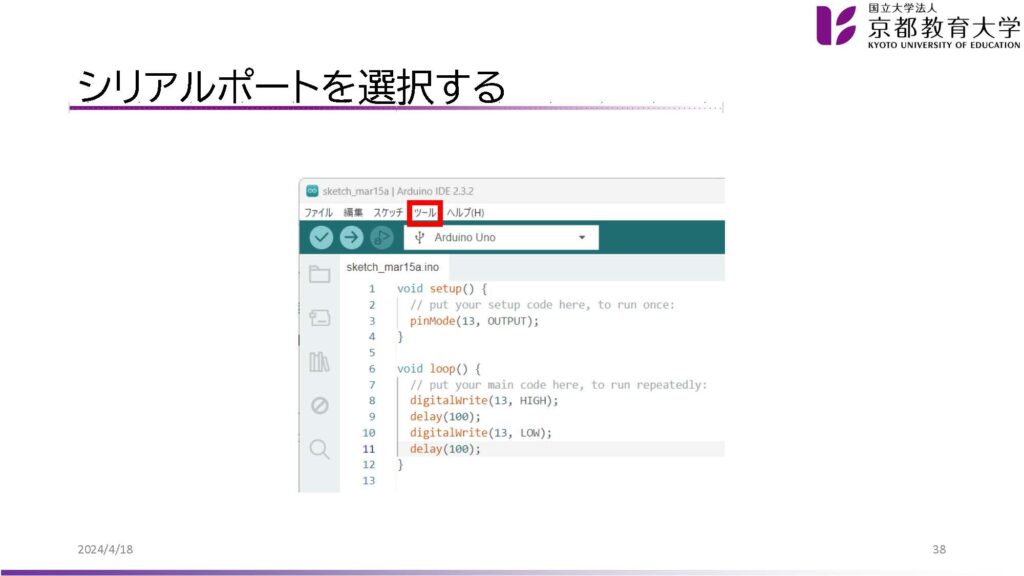Open the Debug panel sidebar icon
1024x576 pixels.
pyautogui.click(x=319, y=405)
